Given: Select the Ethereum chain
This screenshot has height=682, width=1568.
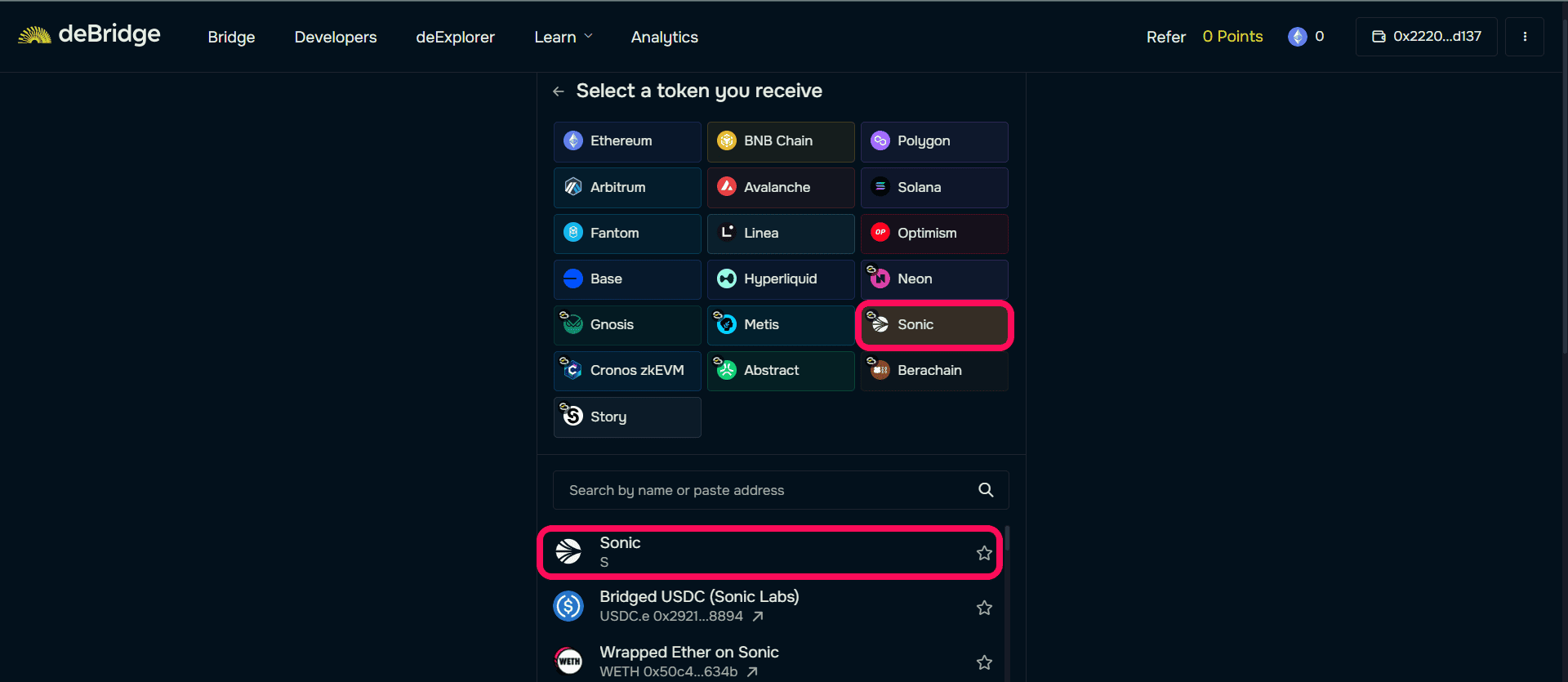Looking at the screenshot, I should (627, 141).
